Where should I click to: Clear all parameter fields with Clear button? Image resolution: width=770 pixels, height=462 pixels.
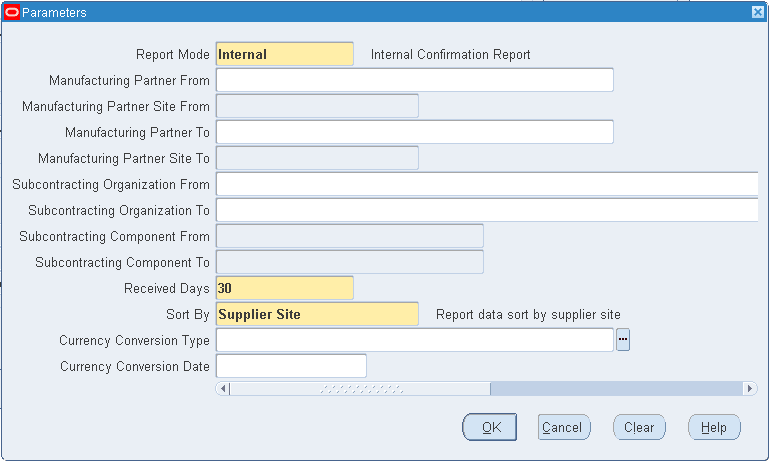coord(639,427)
